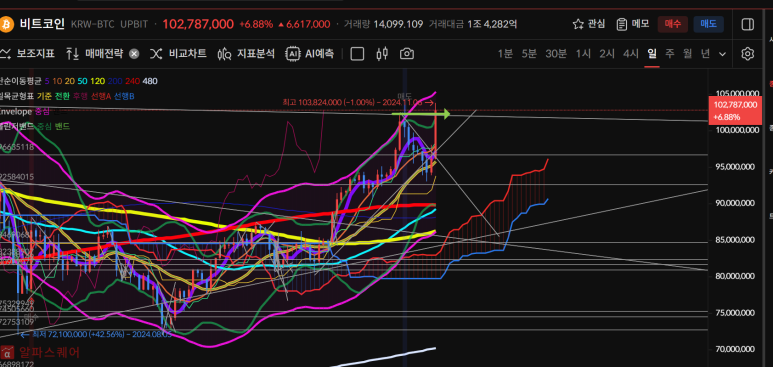The width and height of the screenshot is (773, 367).
Task: Switch to the 년 yearly timeframe
Action: (705, 54)
